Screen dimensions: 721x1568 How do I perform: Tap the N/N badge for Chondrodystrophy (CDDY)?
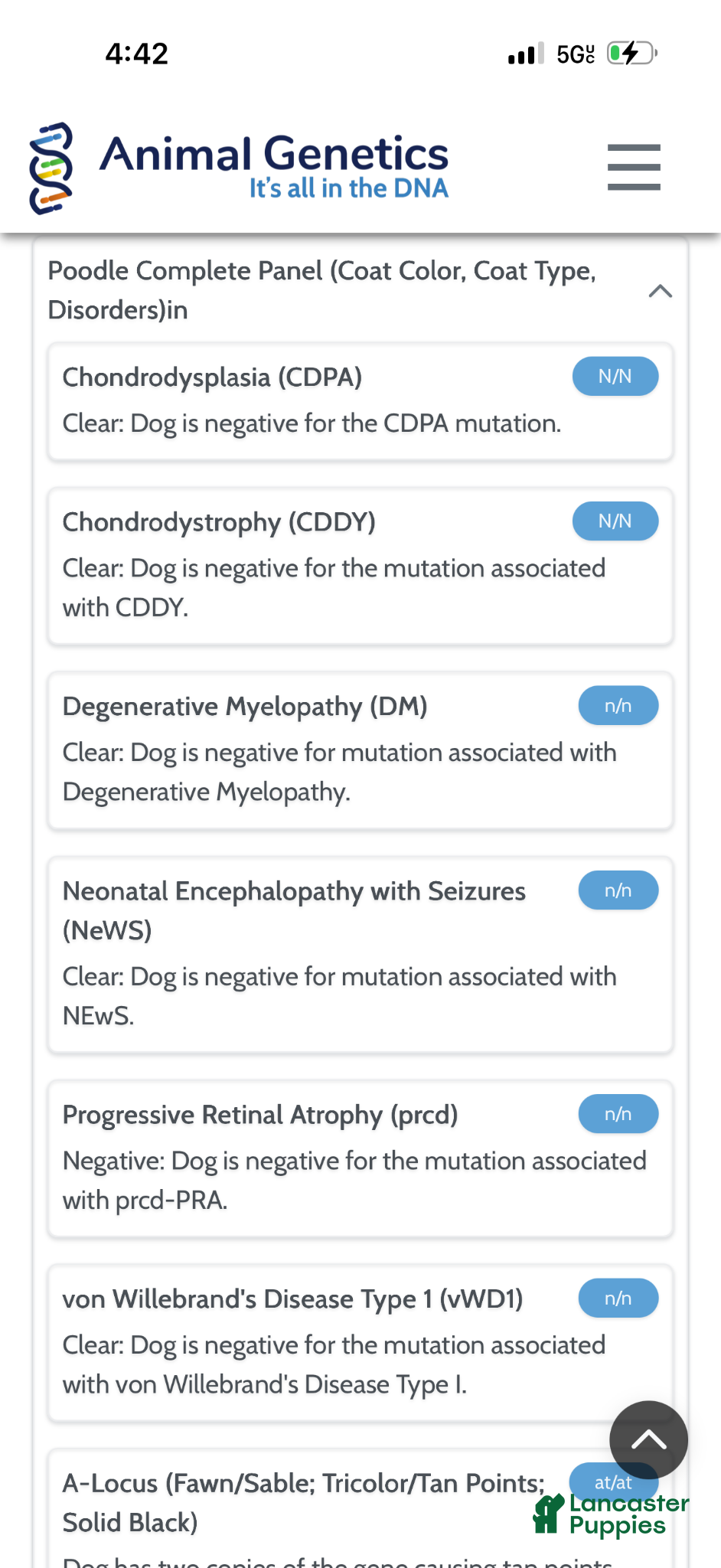pos(615,521)
